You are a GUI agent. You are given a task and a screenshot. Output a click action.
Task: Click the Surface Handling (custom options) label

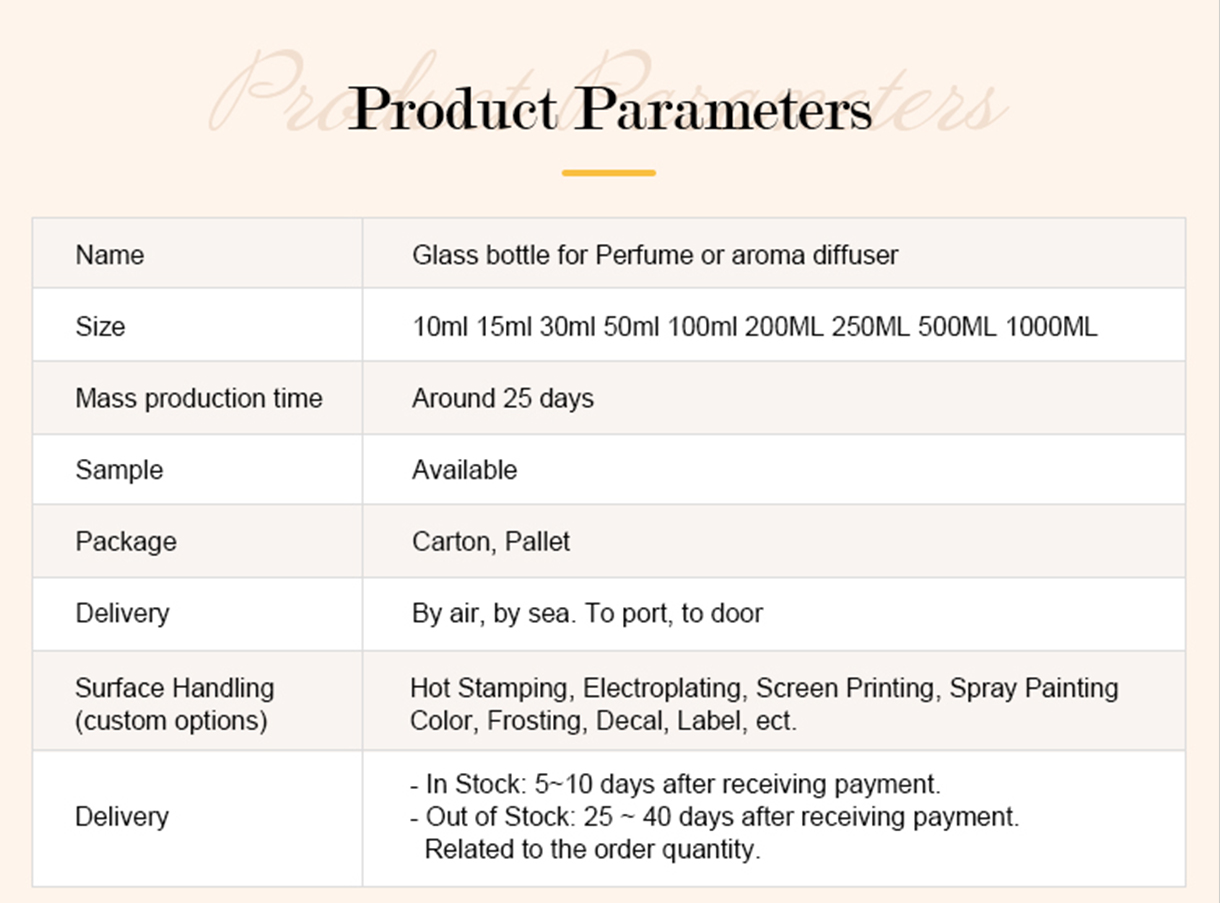click(x=173, y=704)
